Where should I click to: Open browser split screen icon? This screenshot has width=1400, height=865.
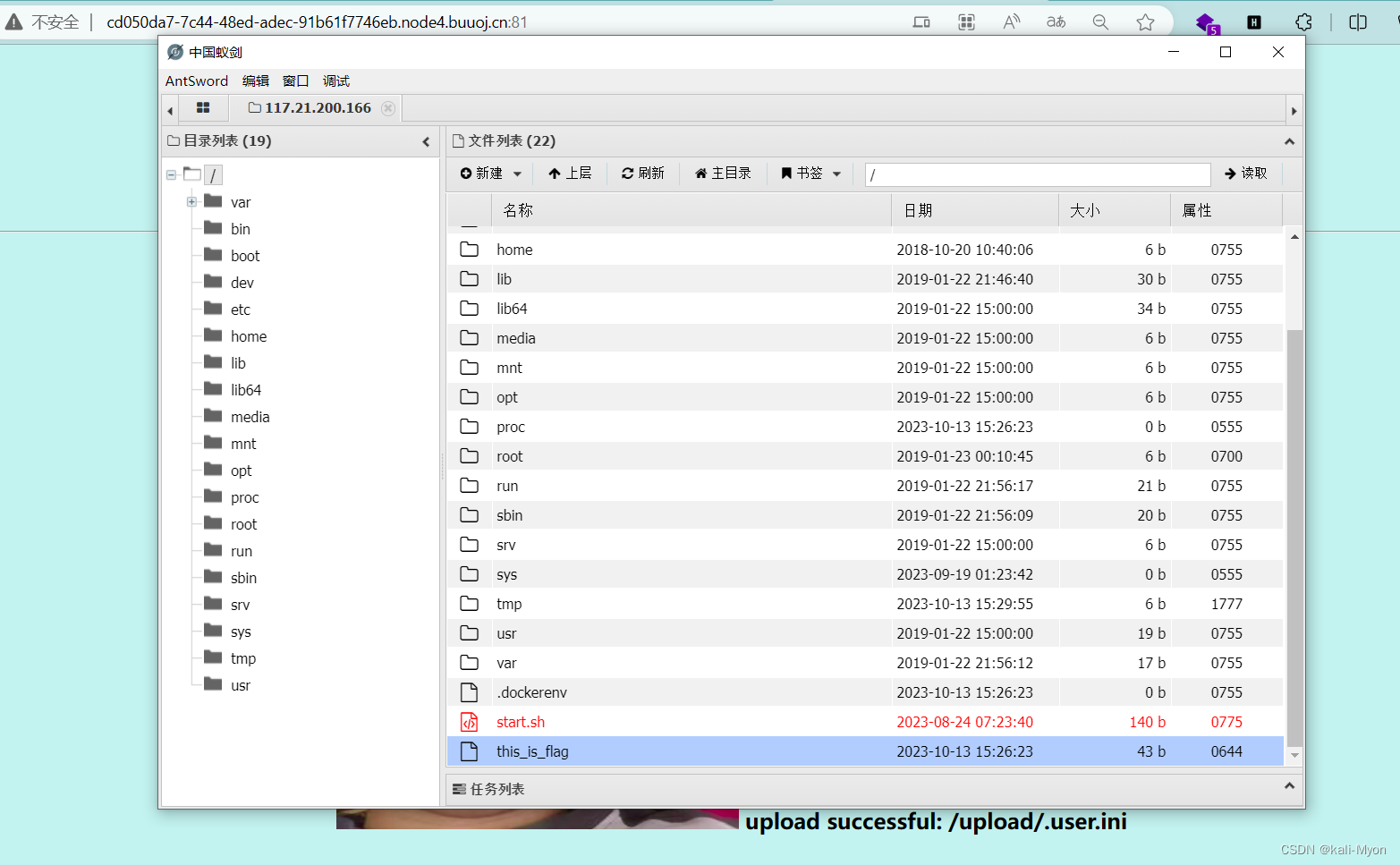point(1359,21)
